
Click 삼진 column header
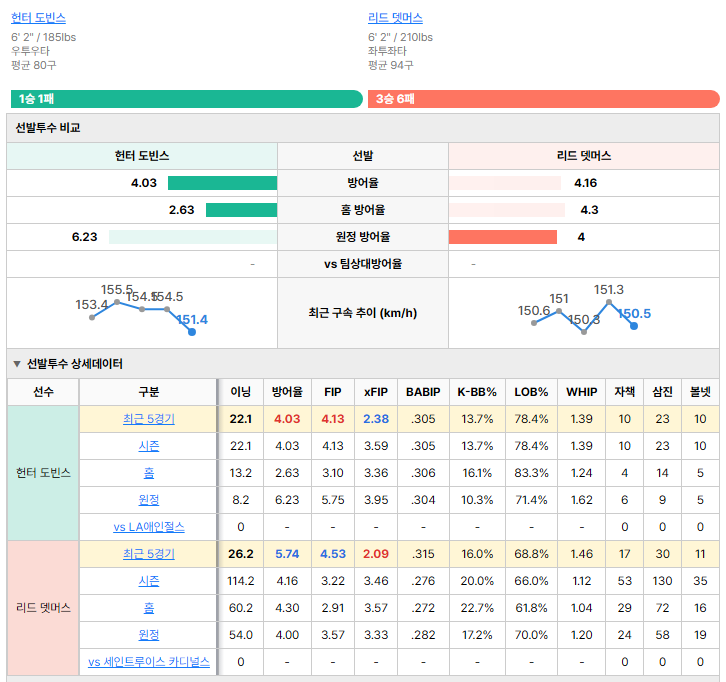(x=663, y=392)
